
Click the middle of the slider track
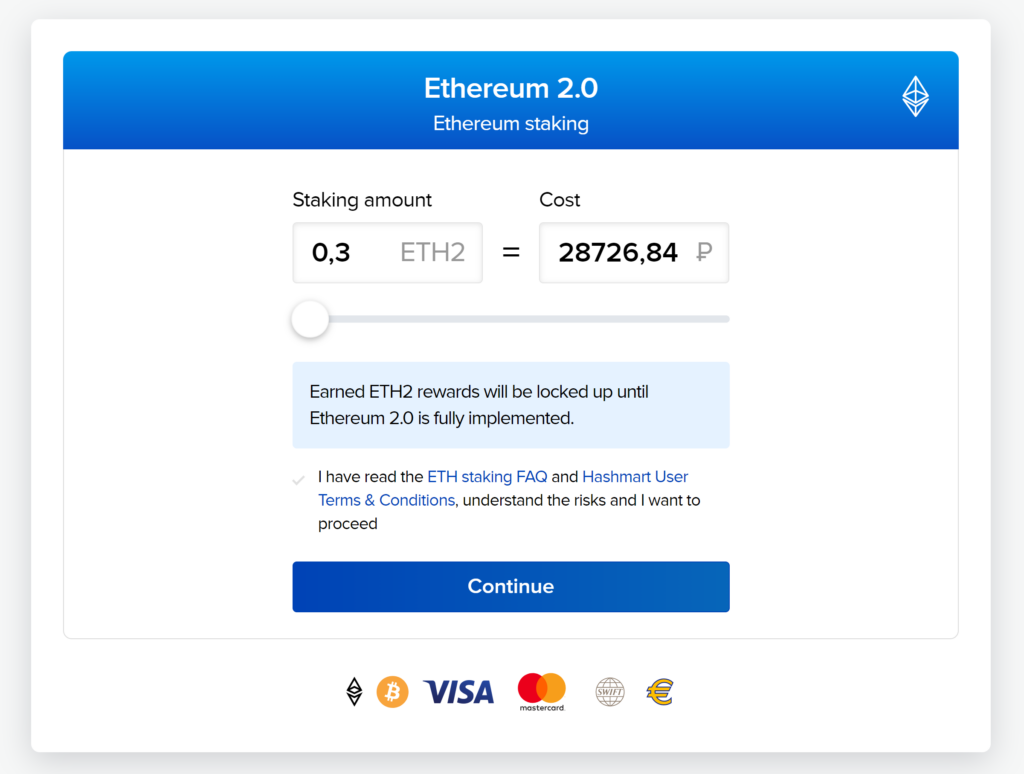pyautogui.click(x=511, y=319)
